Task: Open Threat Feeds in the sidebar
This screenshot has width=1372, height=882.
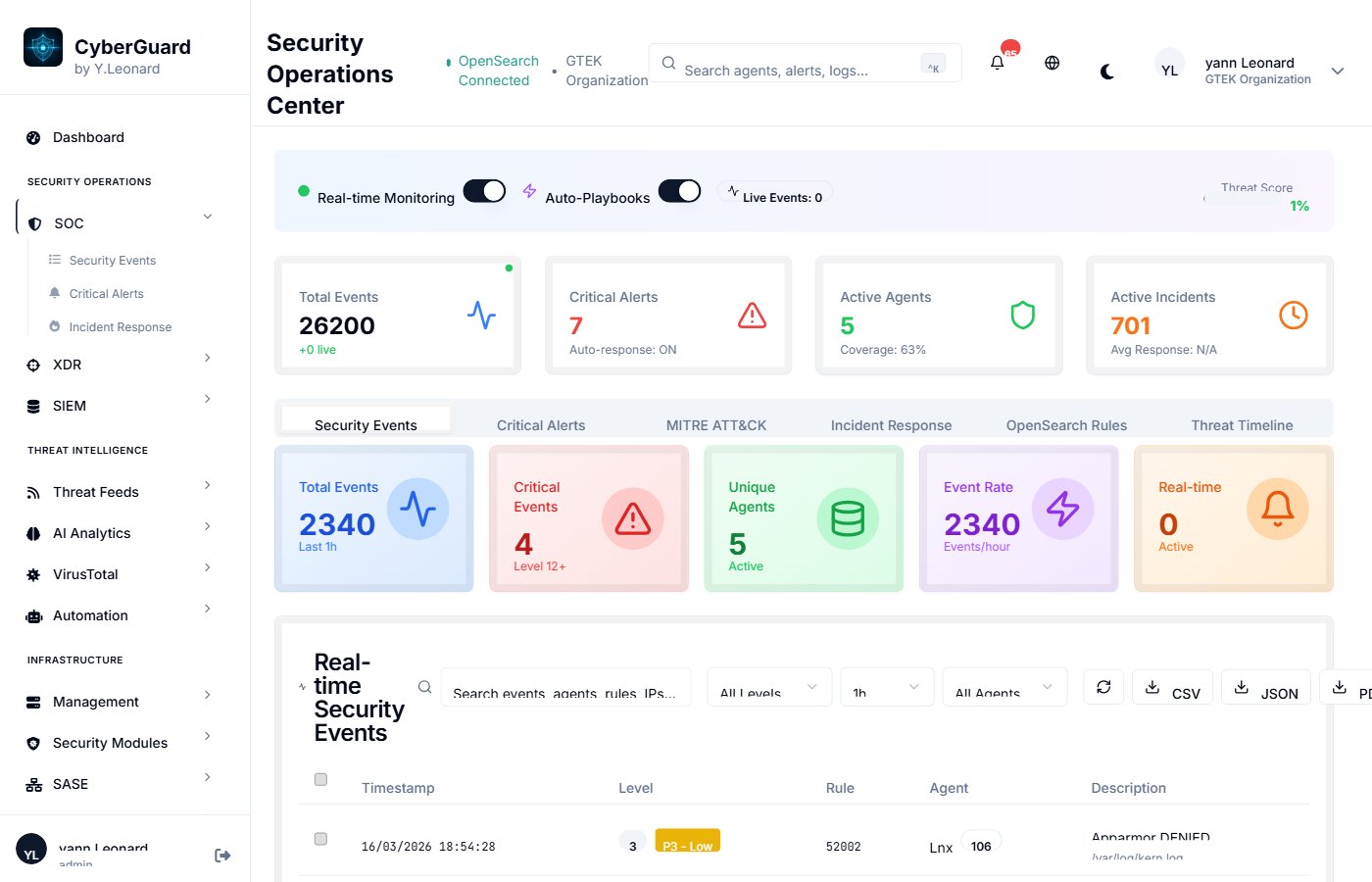Action: (x=97, y=492)
